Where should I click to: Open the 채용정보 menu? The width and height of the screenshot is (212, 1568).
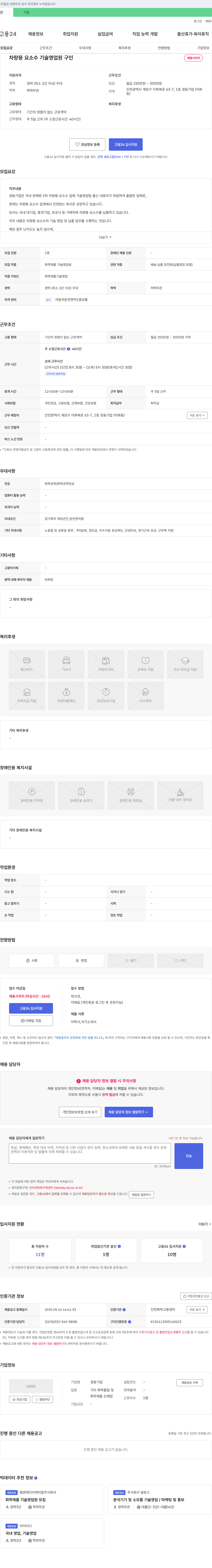36,34
